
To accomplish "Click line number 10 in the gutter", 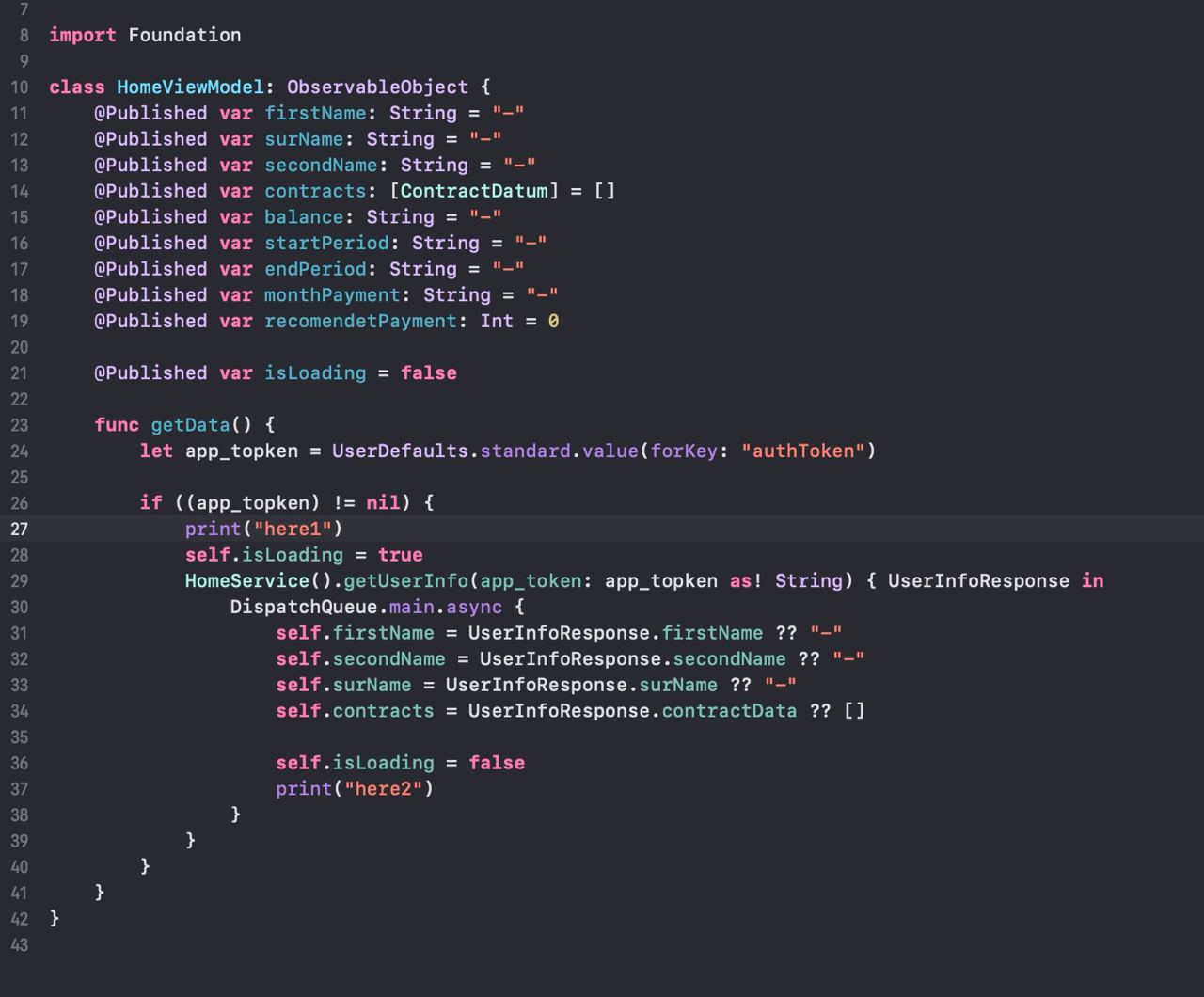I will 20,87.
